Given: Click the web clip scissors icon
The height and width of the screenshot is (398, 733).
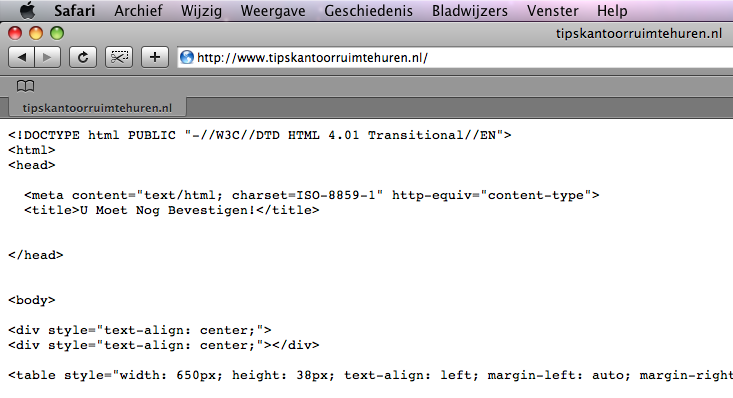Looking at the screenshot, I should pyautogui.click(x=119, y=58).
